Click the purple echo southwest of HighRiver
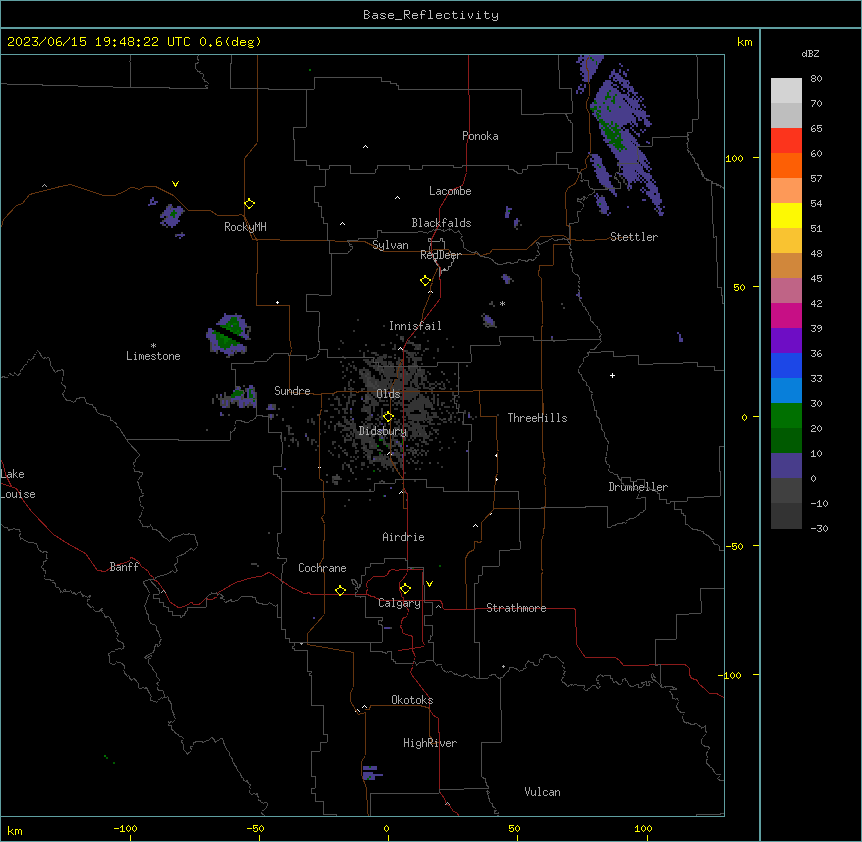The height and width of the screenshot is (842, 862). [x=372, y=772]
